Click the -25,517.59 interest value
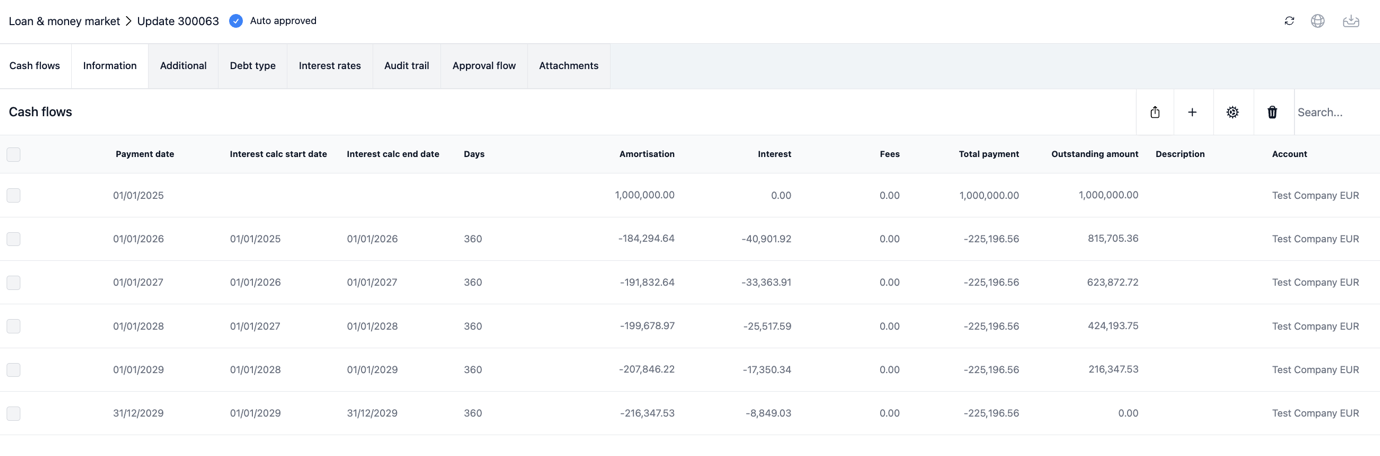 pyautogui.click(x=767, y=326)
